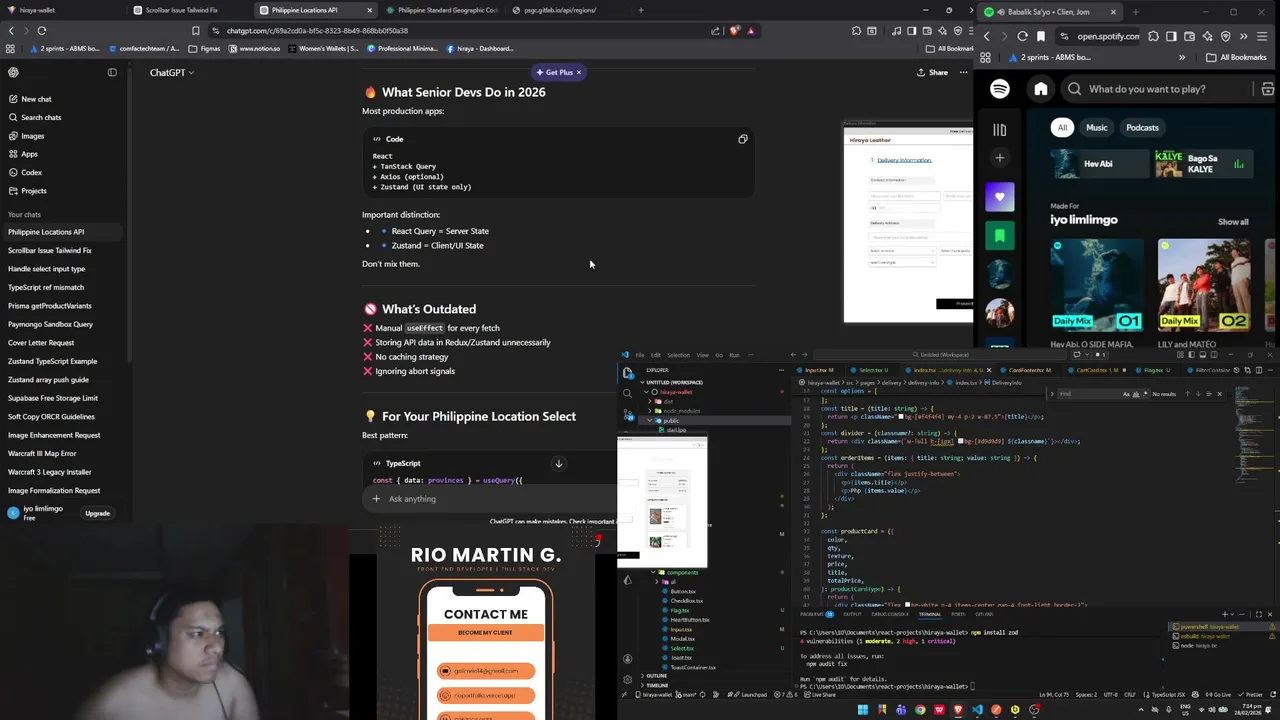
Task: Open ChatGPT conversation more options icon
Action: pyautogui.click(x=963, y=72)
